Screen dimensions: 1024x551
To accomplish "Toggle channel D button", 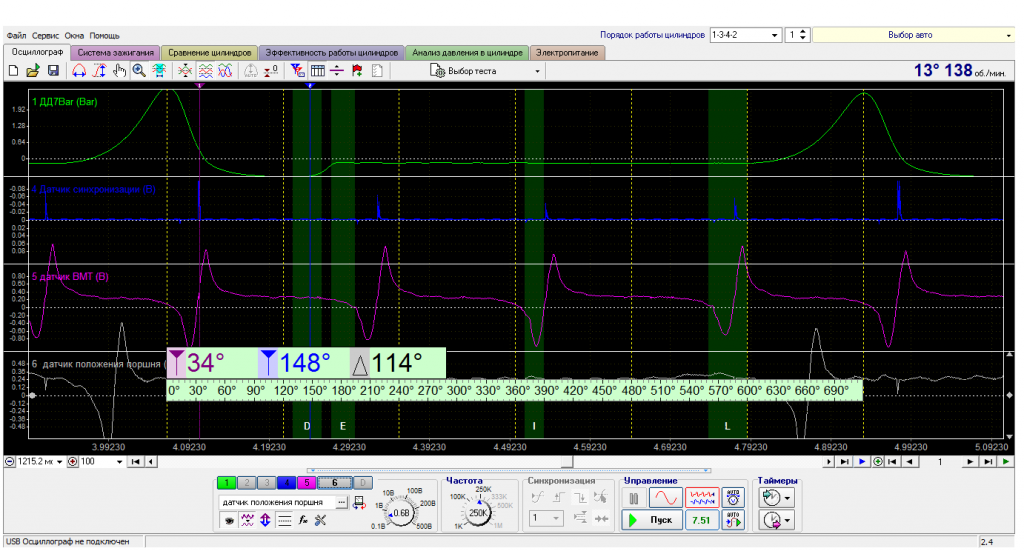I will (362, 483).
